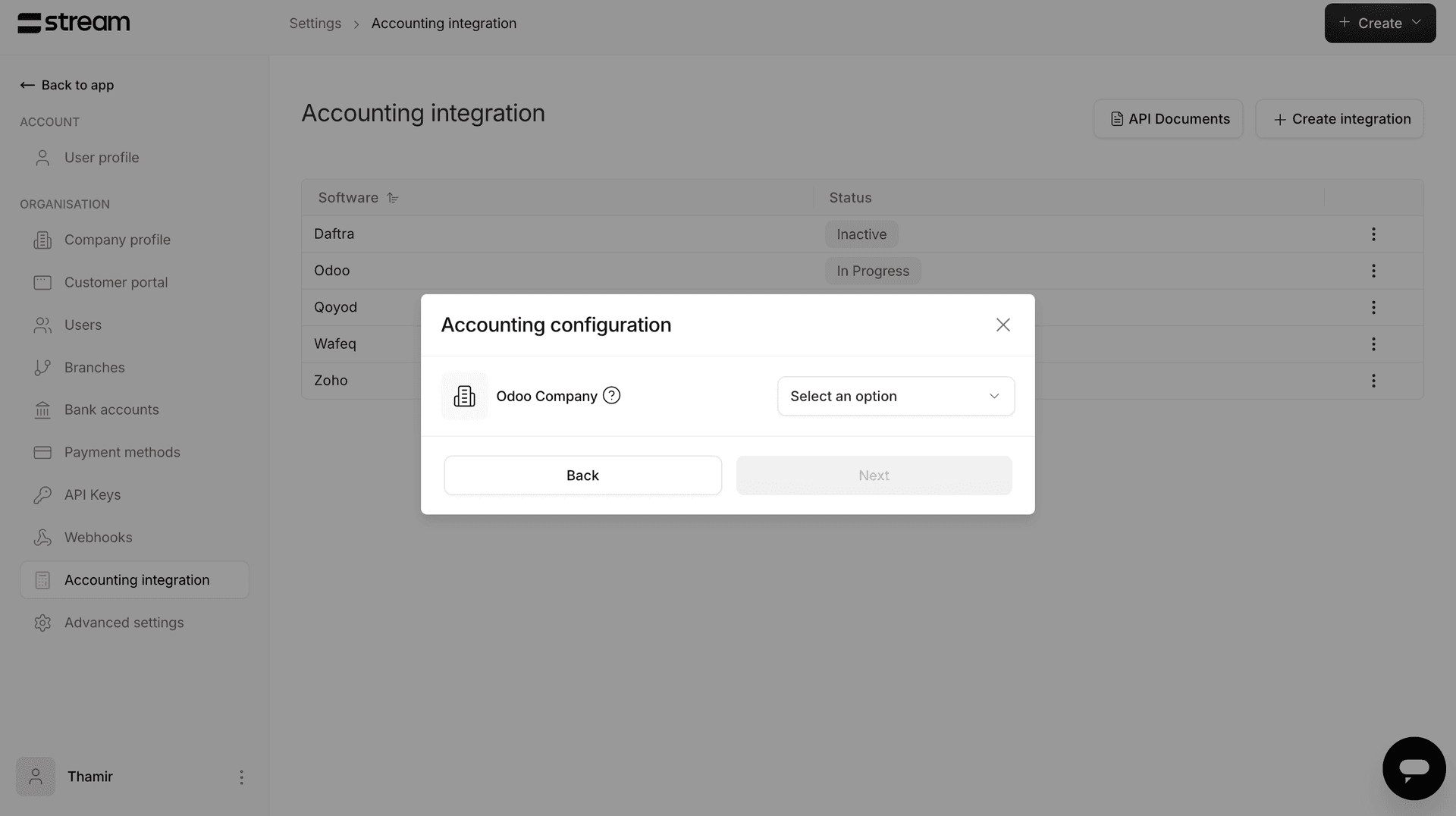This screenshot has width=1456, height=816.
Task: Click the Odoo Company help question icon
Action: pyautogui.click(x=611, y=395)
